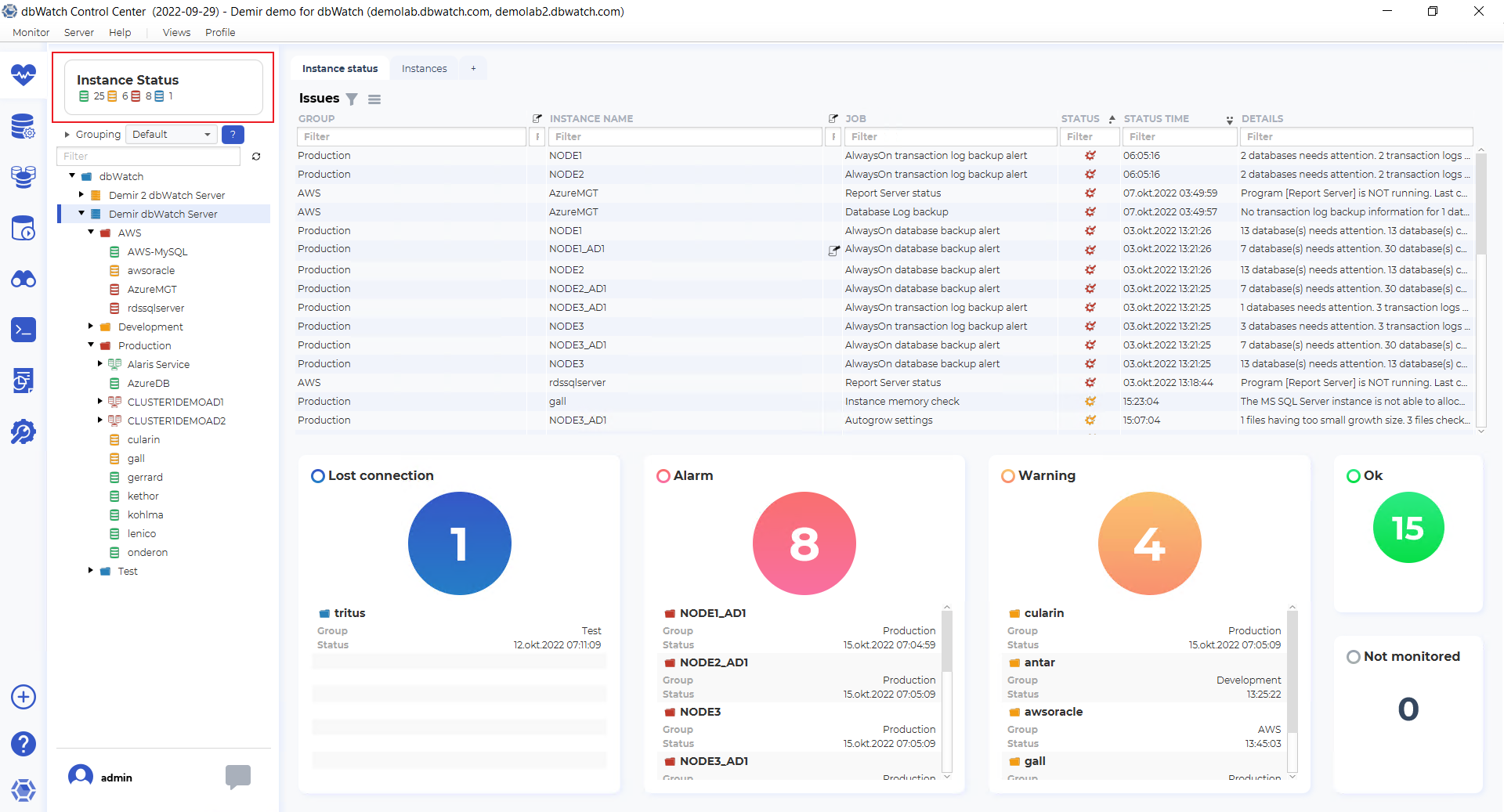Open the Monitor menu
The height and width of the screenshot is (812, 1504).
tap(31, 32)
